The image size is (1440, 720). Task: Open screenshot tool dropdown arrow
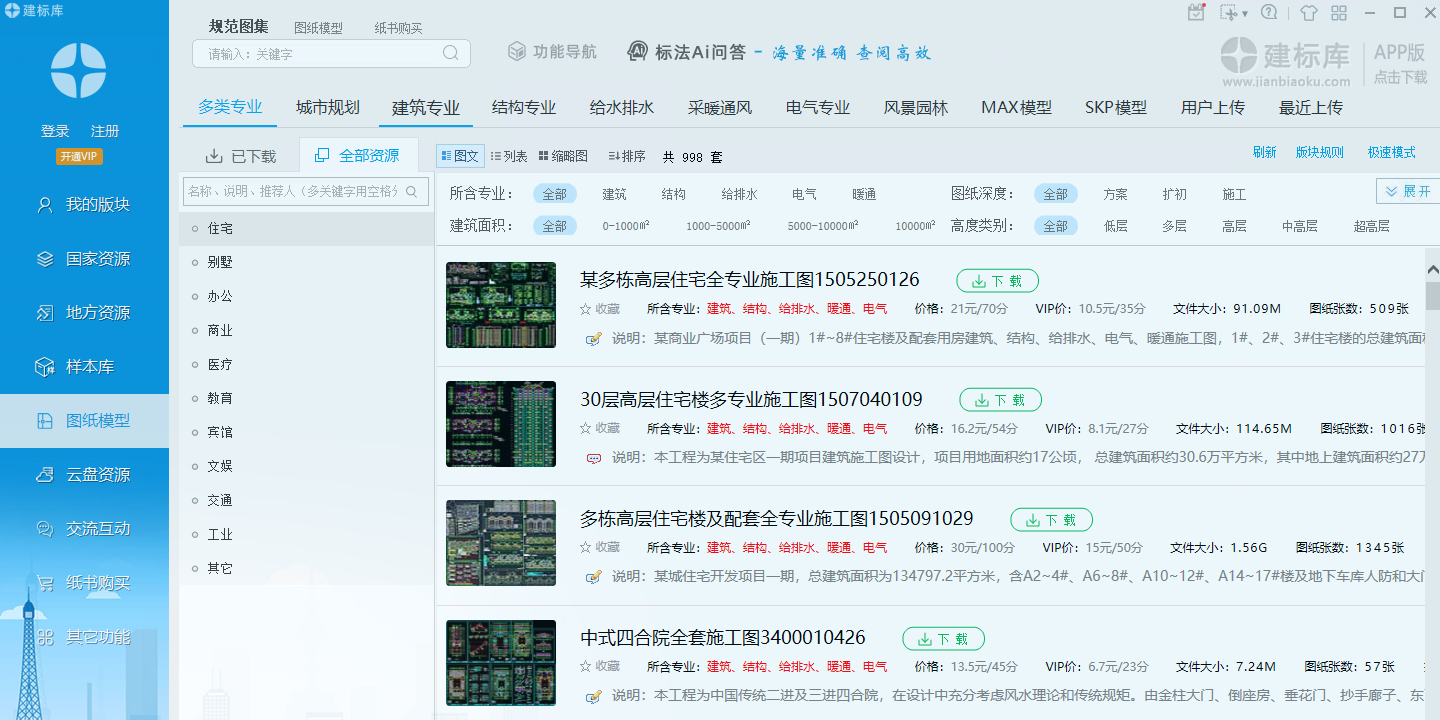[x=1245, y=14]
